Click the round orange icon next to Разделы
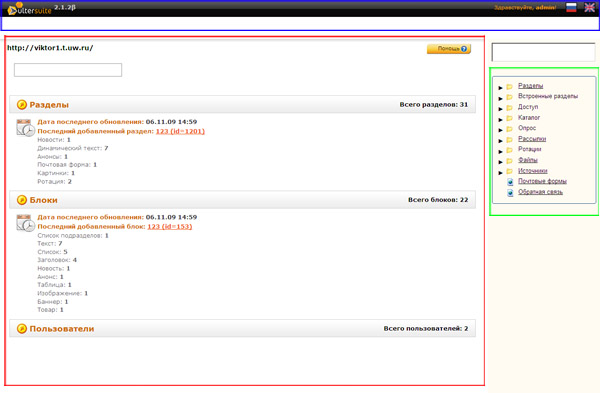 [22, 104]
